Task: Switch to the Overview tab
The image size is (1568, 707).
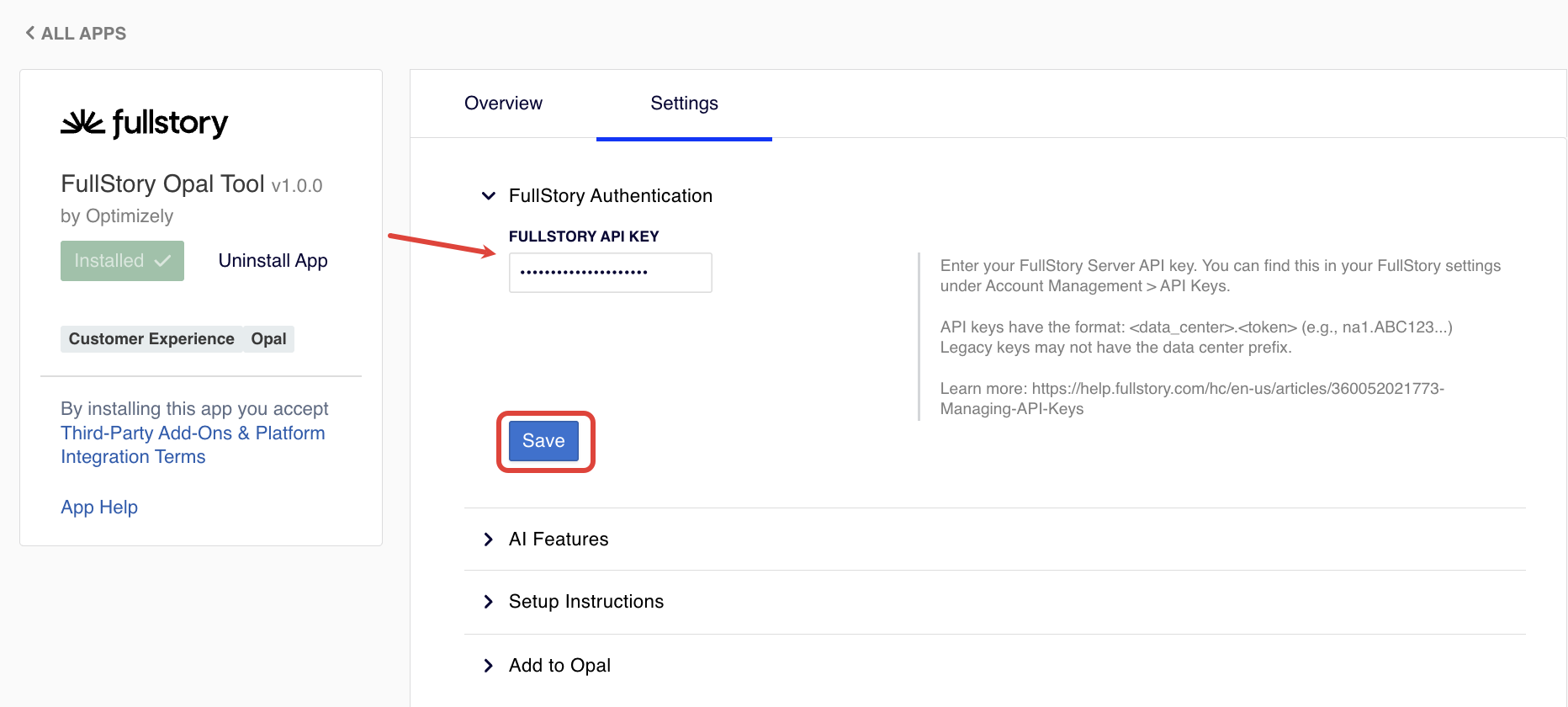Action: pyautogui.click(x=503, y=104)
